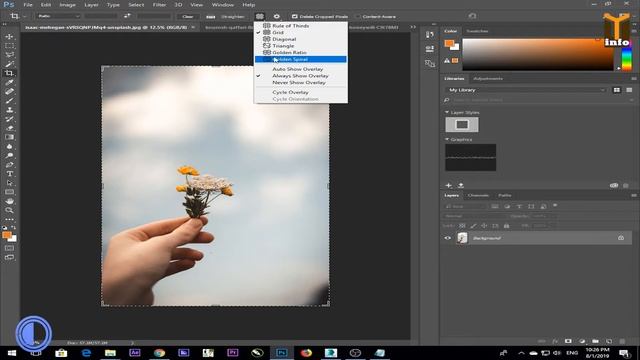This screenshot has height=360, width=640.
Task: Click the Straighten level icon
Action: pos(211,17)
